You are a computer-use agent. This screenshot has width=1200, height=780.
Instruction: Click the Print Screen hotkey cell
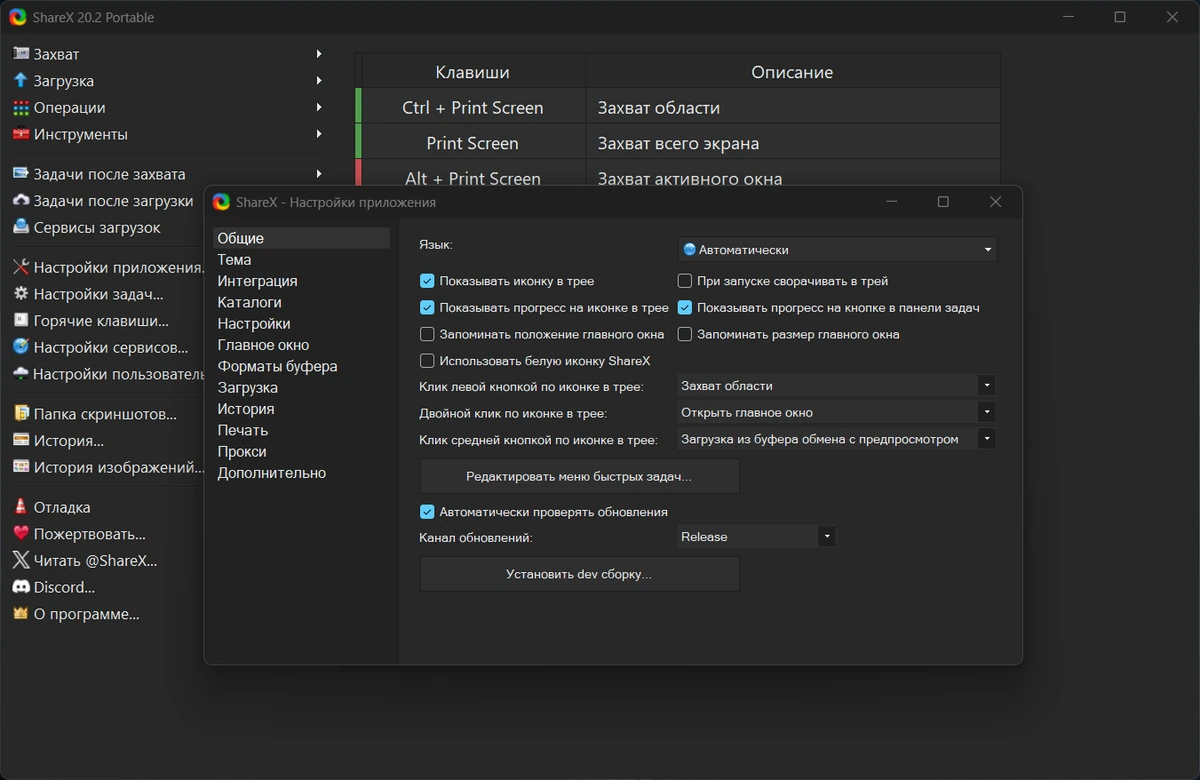tap(473, 143)
